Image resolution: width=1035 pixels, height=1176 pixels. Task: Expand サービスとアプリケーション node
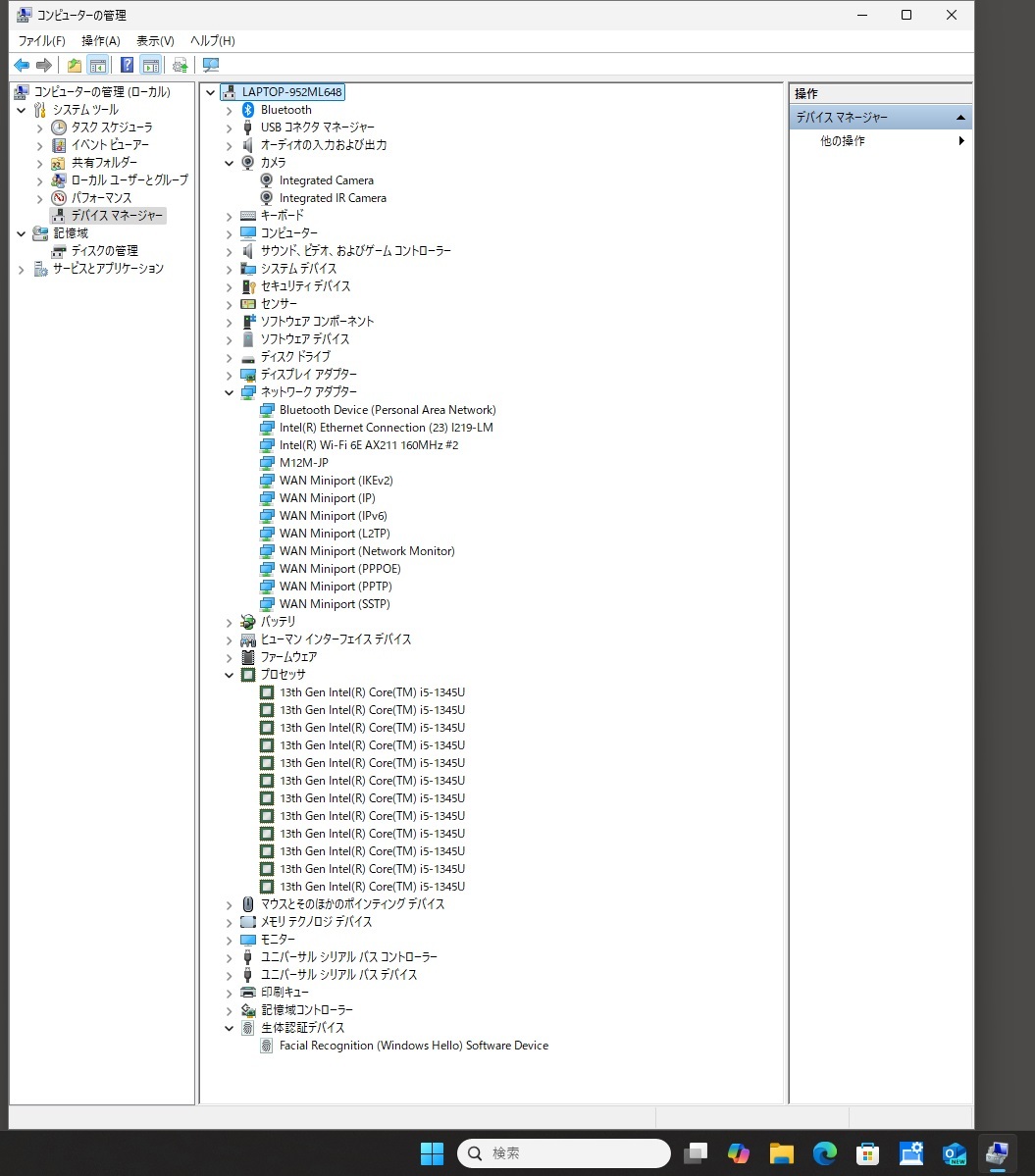coord(21,269)
